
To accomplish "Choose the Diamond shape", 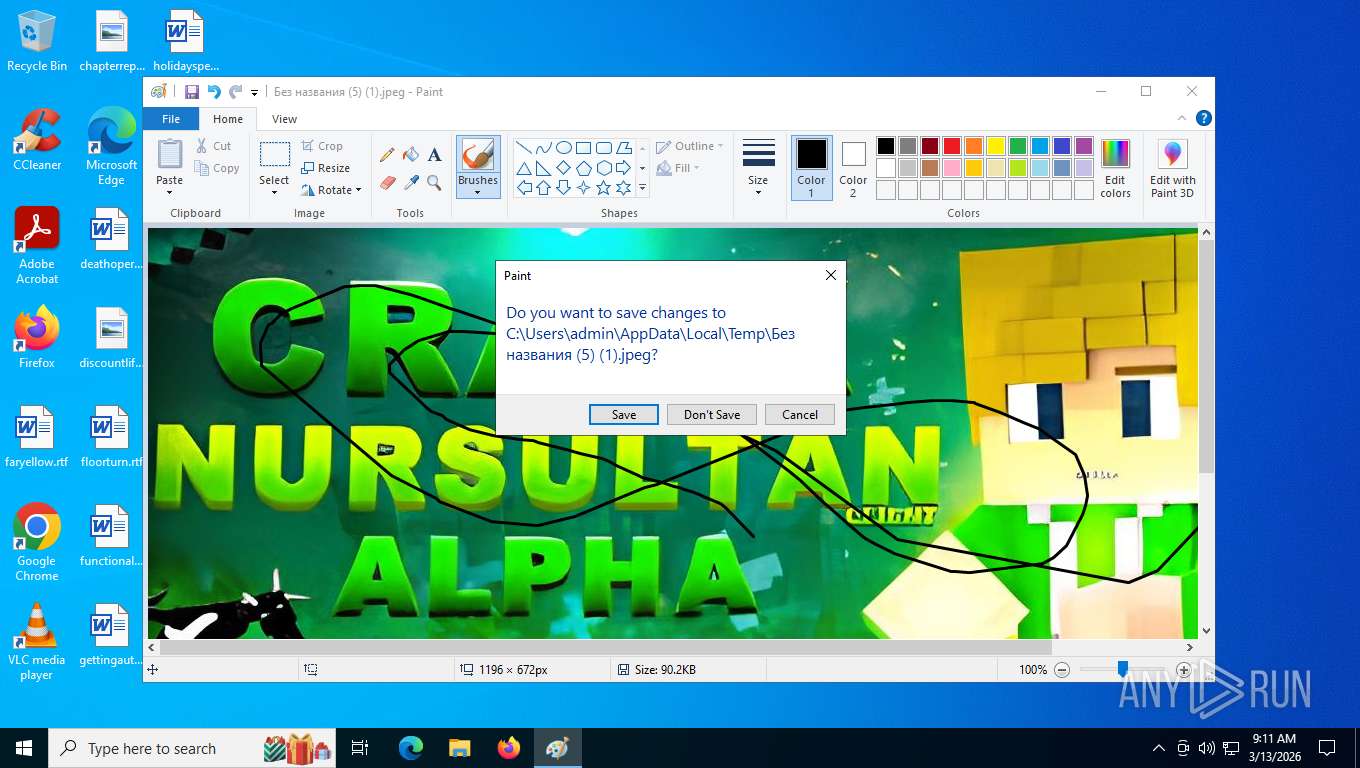I will (564, 168).
